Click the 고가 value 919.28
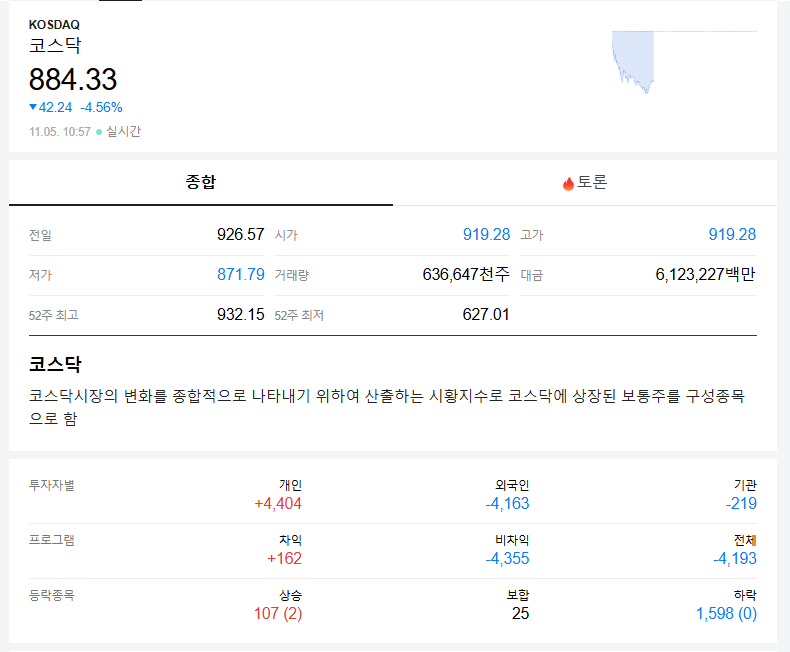The height and width of the screenshot is (652, 790). tap(732, 234)
